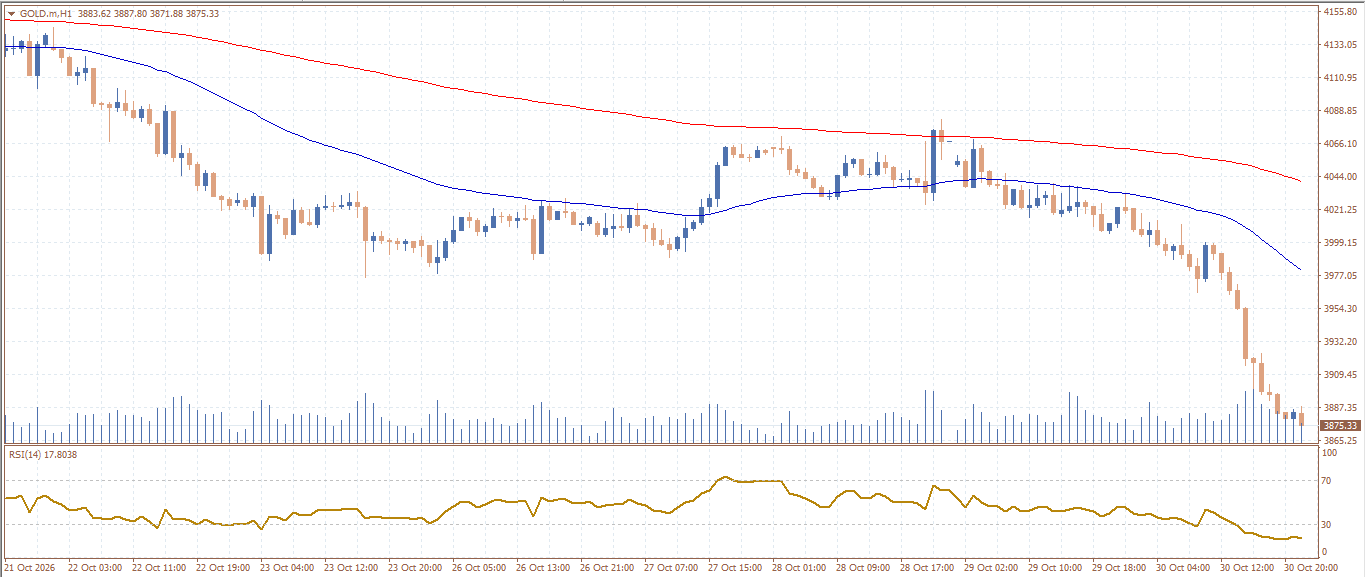
Task: Click the 3977.05 price axis label
Action: (x=1338, y=276)
